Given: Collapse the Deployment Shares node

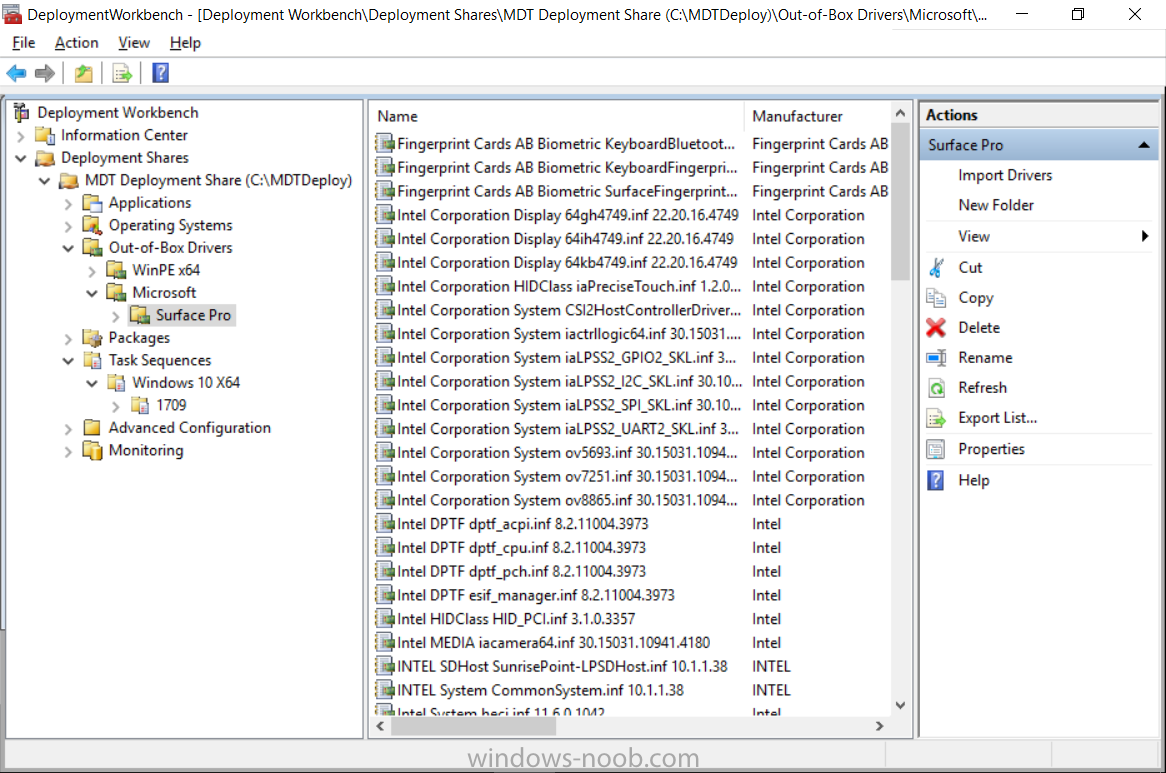Looking at the screenshot, I should pos(21,158).
